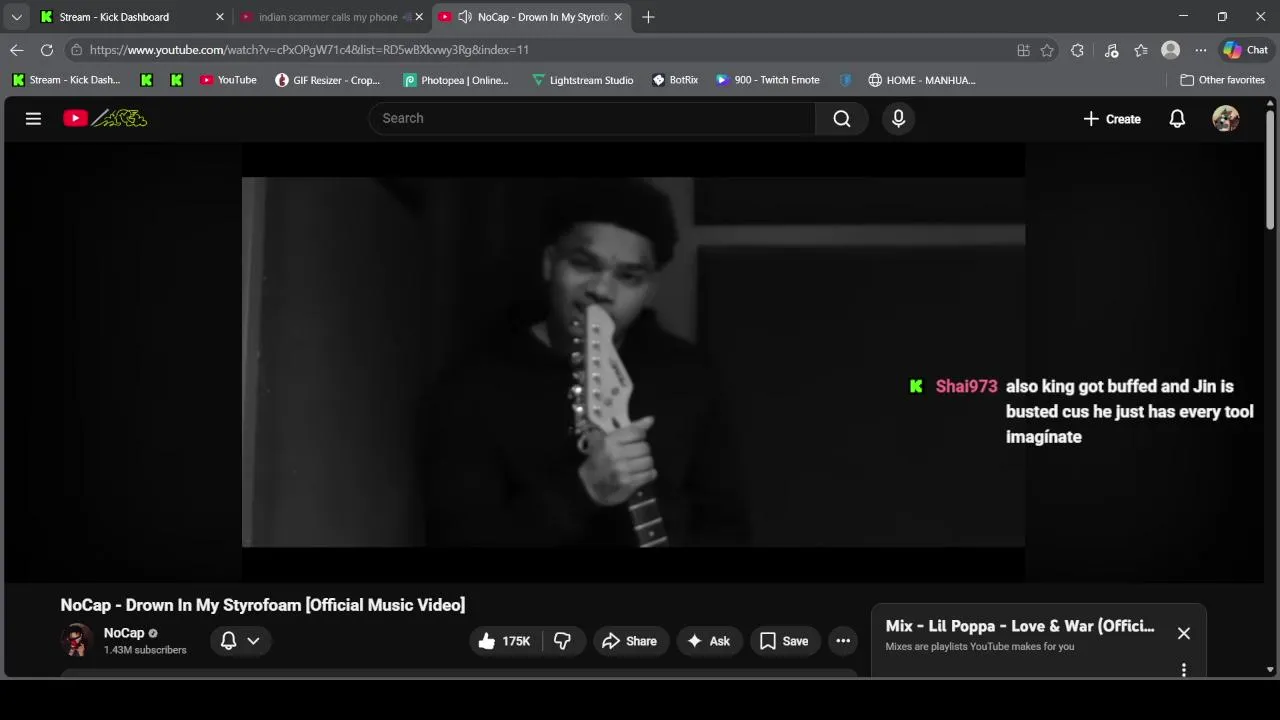
Task: Open GIF Resizer bookmark
Action: click(x=328, y=80)
